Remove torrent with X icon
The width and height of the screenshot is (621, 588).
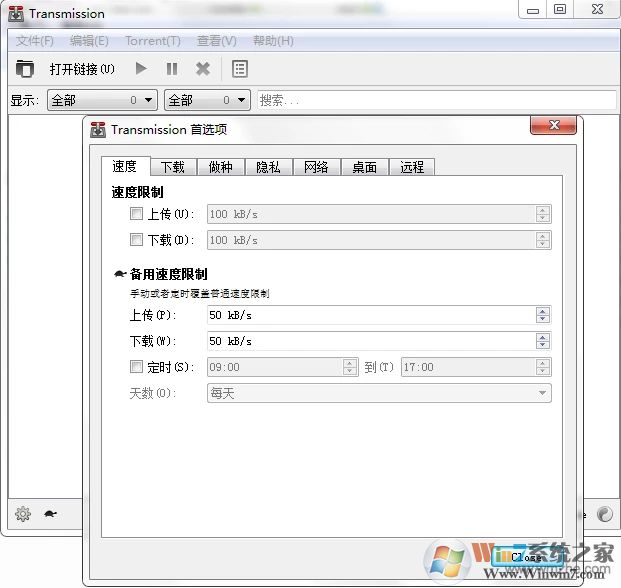(203, 69)
